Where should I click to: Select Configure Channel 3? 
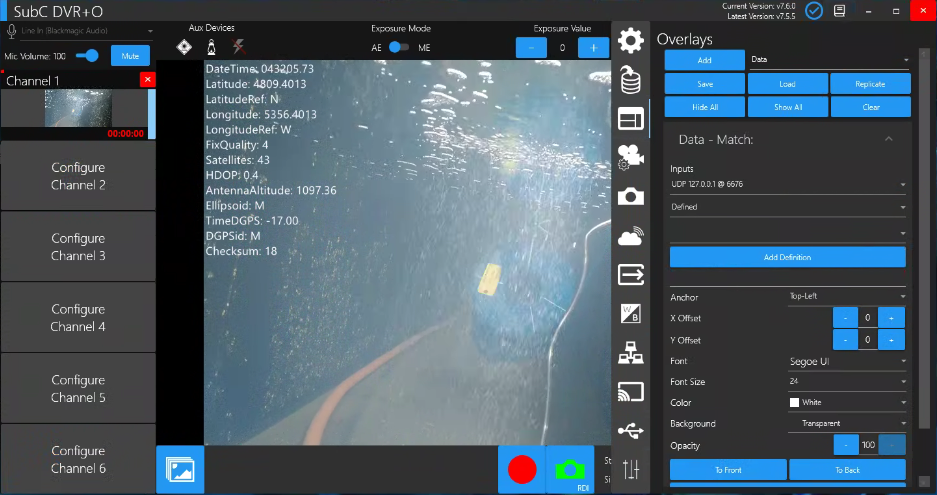(x=78, y=247)
